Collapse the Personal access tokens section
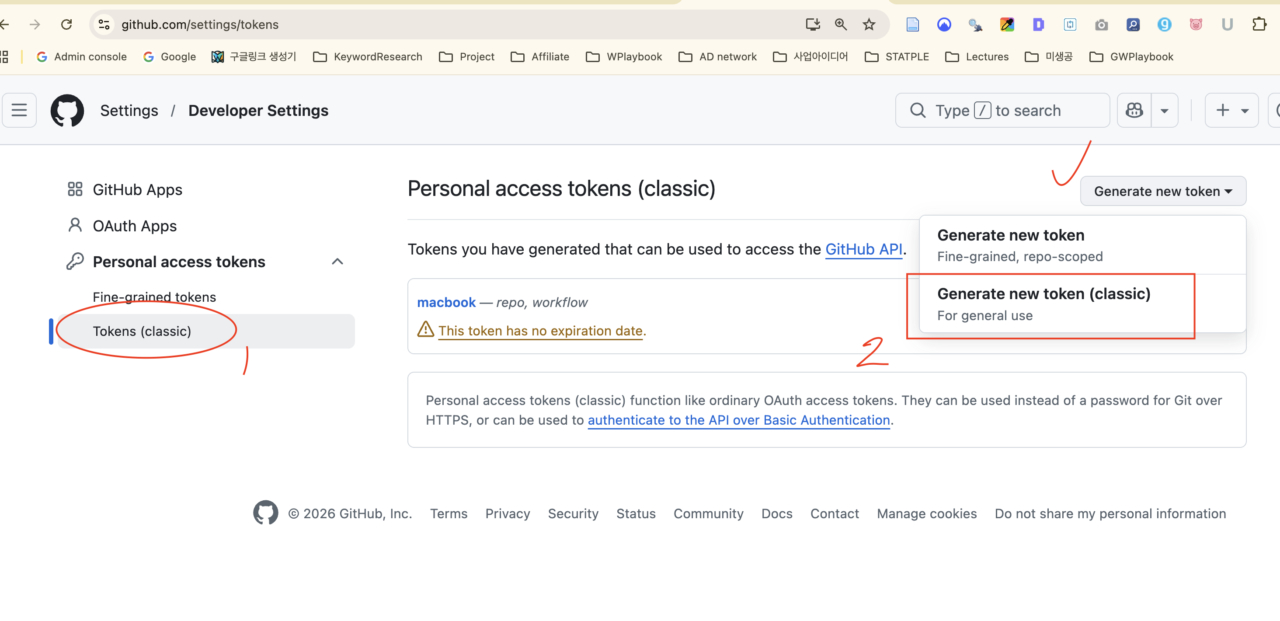Viewport: 1280px width, 621px height. (337, 262)
